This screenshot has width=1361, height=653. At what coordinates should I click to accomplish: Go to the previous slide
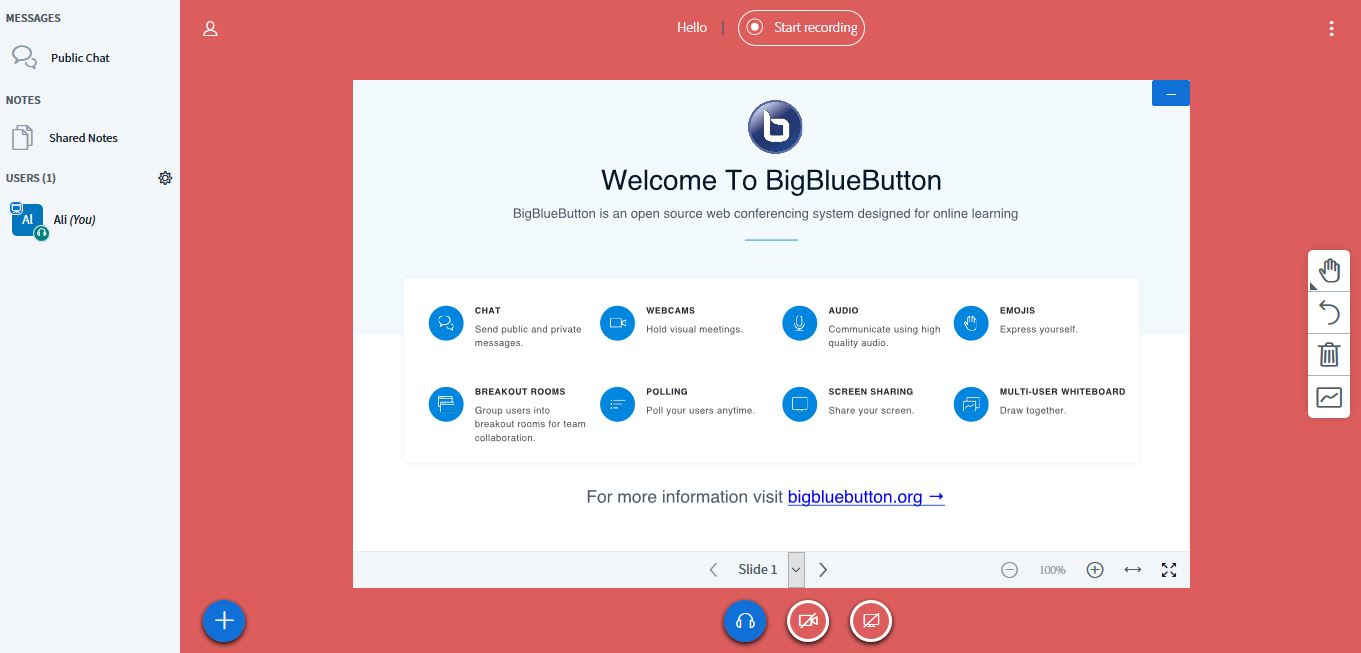[x=712, y=568]
